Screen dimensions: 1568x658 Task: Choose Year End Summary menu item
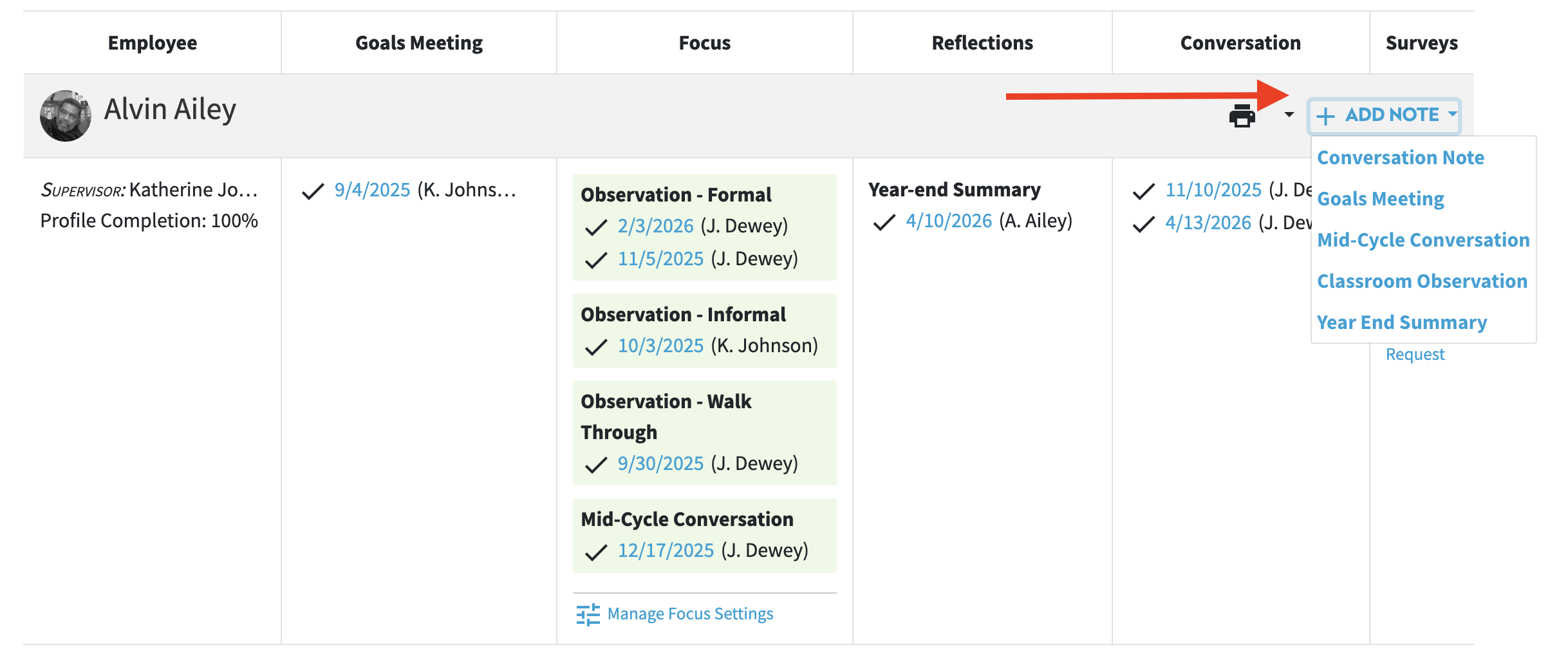pos(1402,323)
